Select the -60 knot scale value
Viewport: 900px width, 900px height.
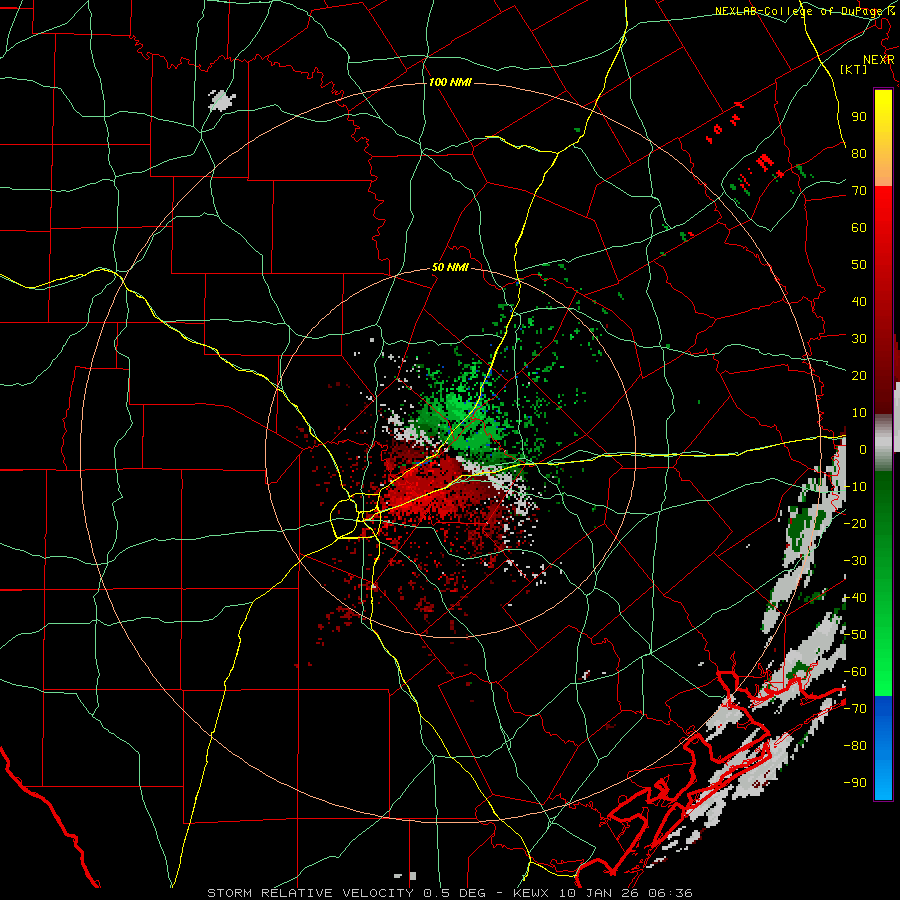(x=855, y=672)
